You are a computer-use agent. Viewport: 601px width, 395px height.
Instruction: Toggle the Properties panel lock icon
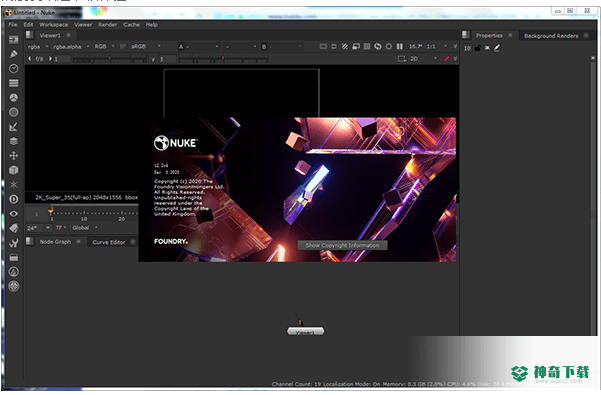point(478,48)
